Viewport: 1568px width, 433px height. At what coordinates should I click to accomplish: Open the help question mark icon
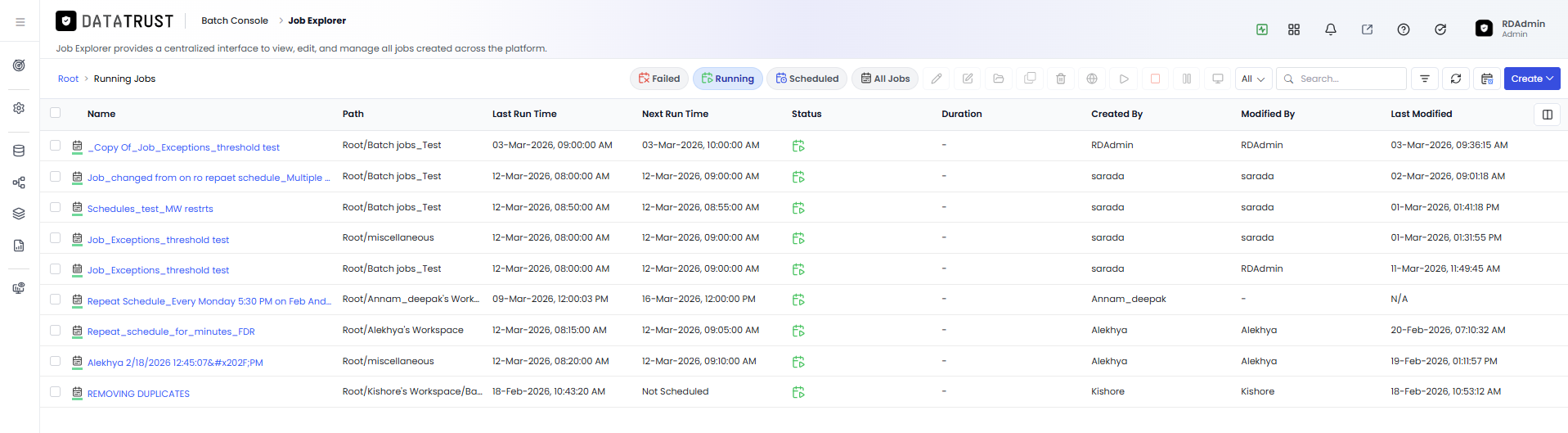tap(1404, 29)
